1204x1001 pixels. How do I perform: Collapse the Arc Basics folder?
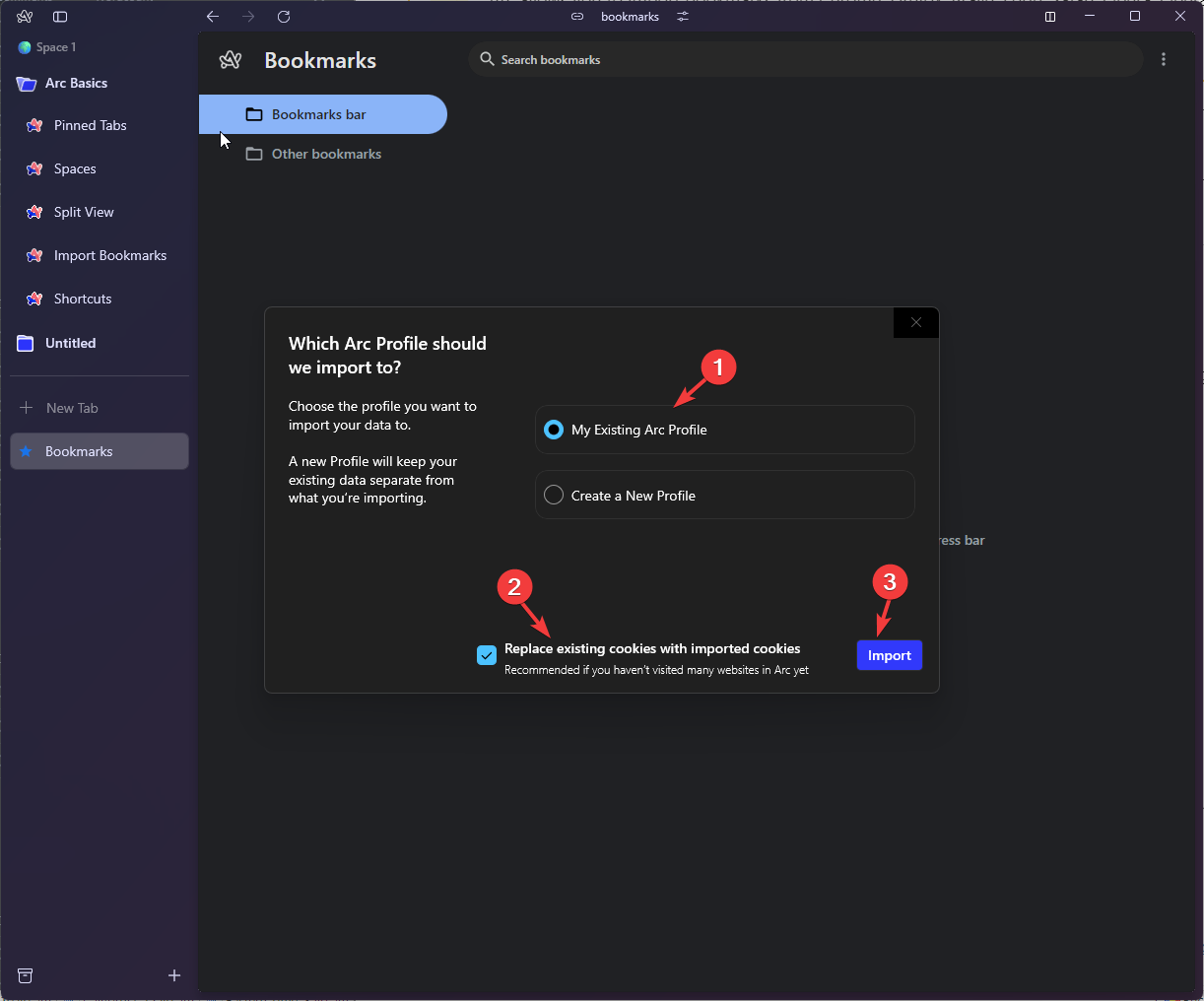click(100, 84)
